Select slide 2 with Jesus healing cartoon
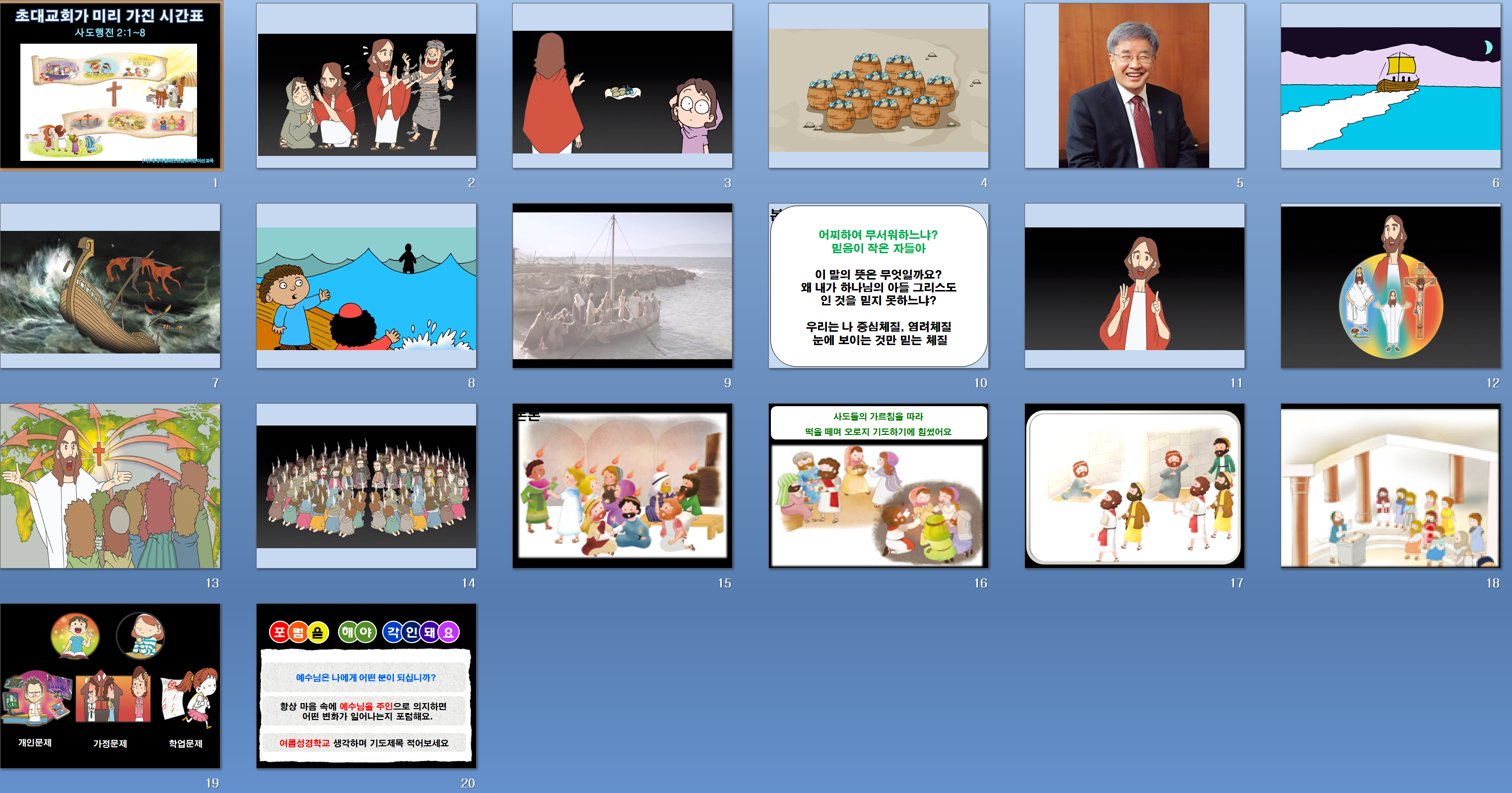Image resolution: width=1512 pixels, height=793 pixels. pos(366,86)
